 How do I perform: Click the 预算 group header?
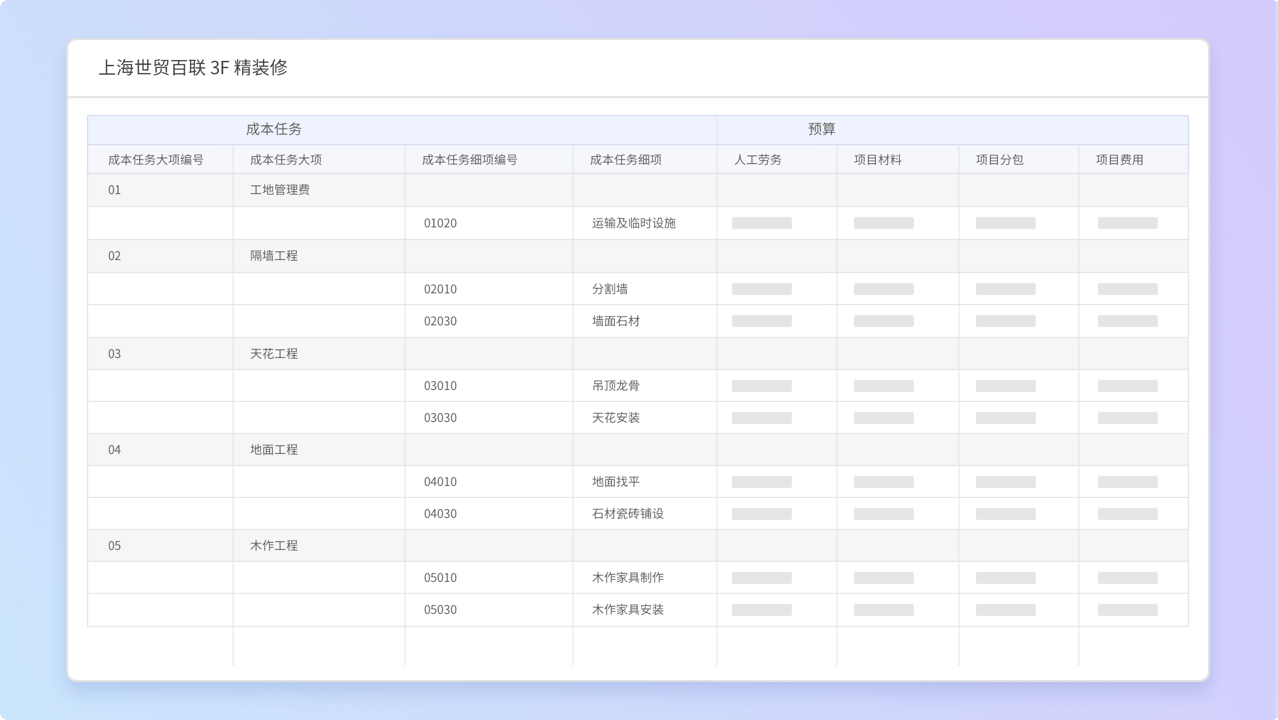pos(821,129)
